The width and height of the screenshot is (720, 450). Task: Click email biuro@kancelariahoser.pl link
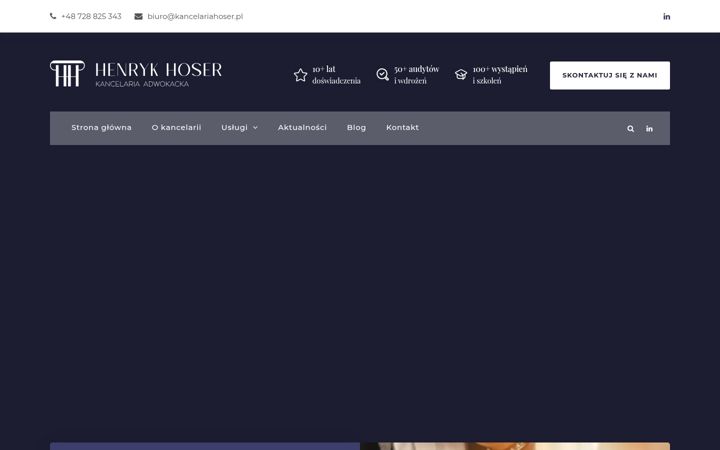195,17
